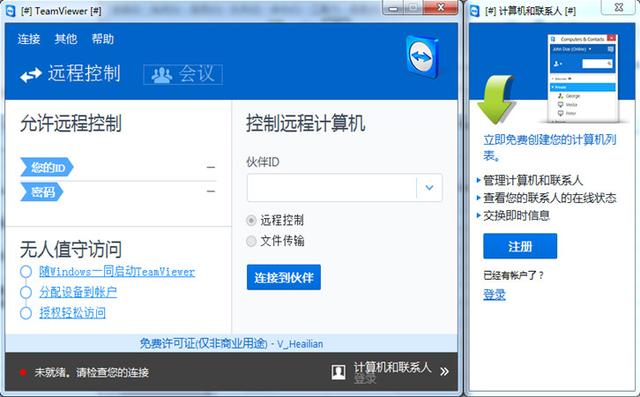This screenshot has width=640, height=397.
Task: Click the TeamViewer icon in the main title bar
Action: pos(10,11)
